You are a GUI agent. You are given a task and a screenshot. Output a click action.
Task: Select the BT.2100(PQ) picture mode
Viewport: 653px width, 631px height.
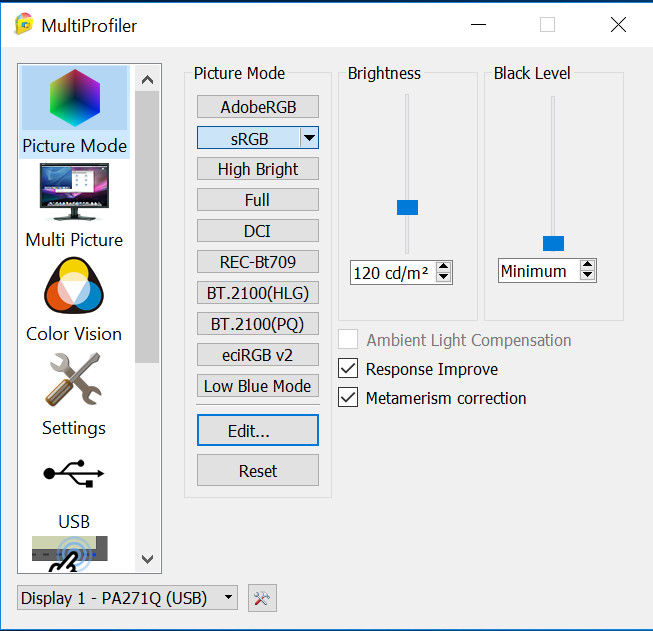point(258,324)
